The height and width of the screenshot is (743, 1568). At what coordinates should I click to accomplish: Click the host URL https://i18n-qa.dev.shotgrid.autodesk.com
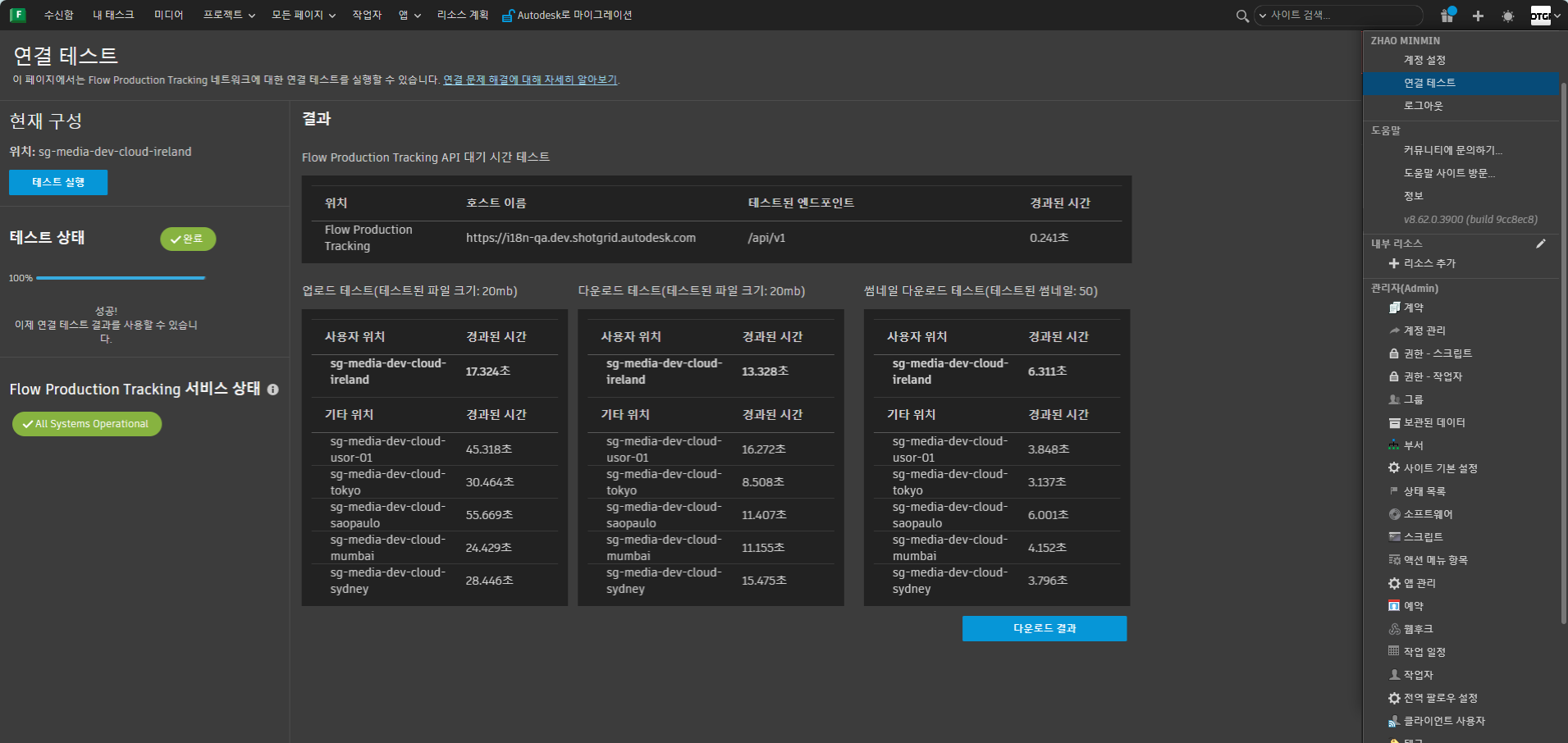(581, 238)
